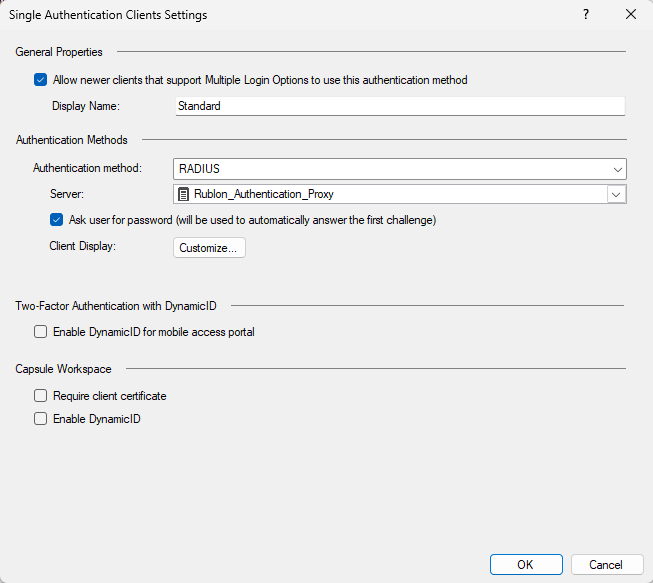This screenshot has height=583, width=653.
Task: Click the Authentication method label
Action: tap(87, 168)
